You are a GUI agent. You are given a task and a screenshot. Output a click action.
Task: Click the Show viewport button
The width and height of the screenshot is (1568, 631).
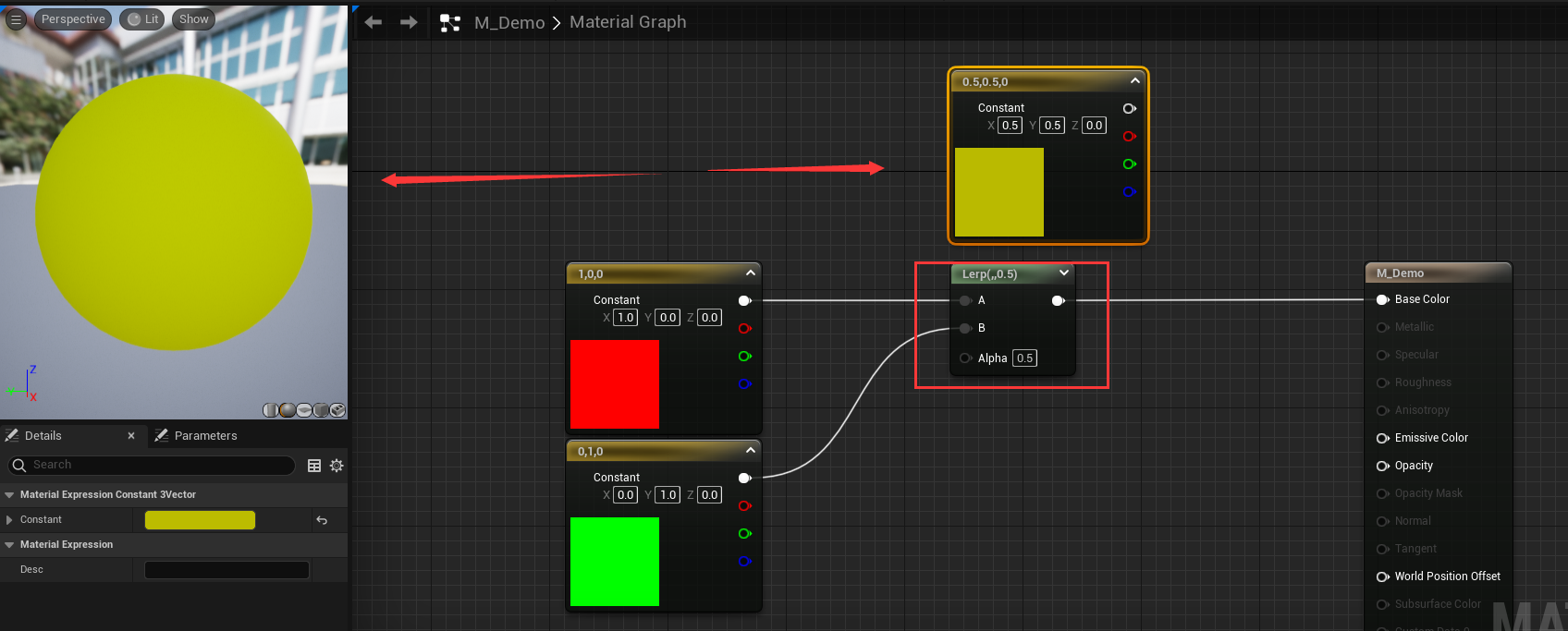tap(193, 19)
